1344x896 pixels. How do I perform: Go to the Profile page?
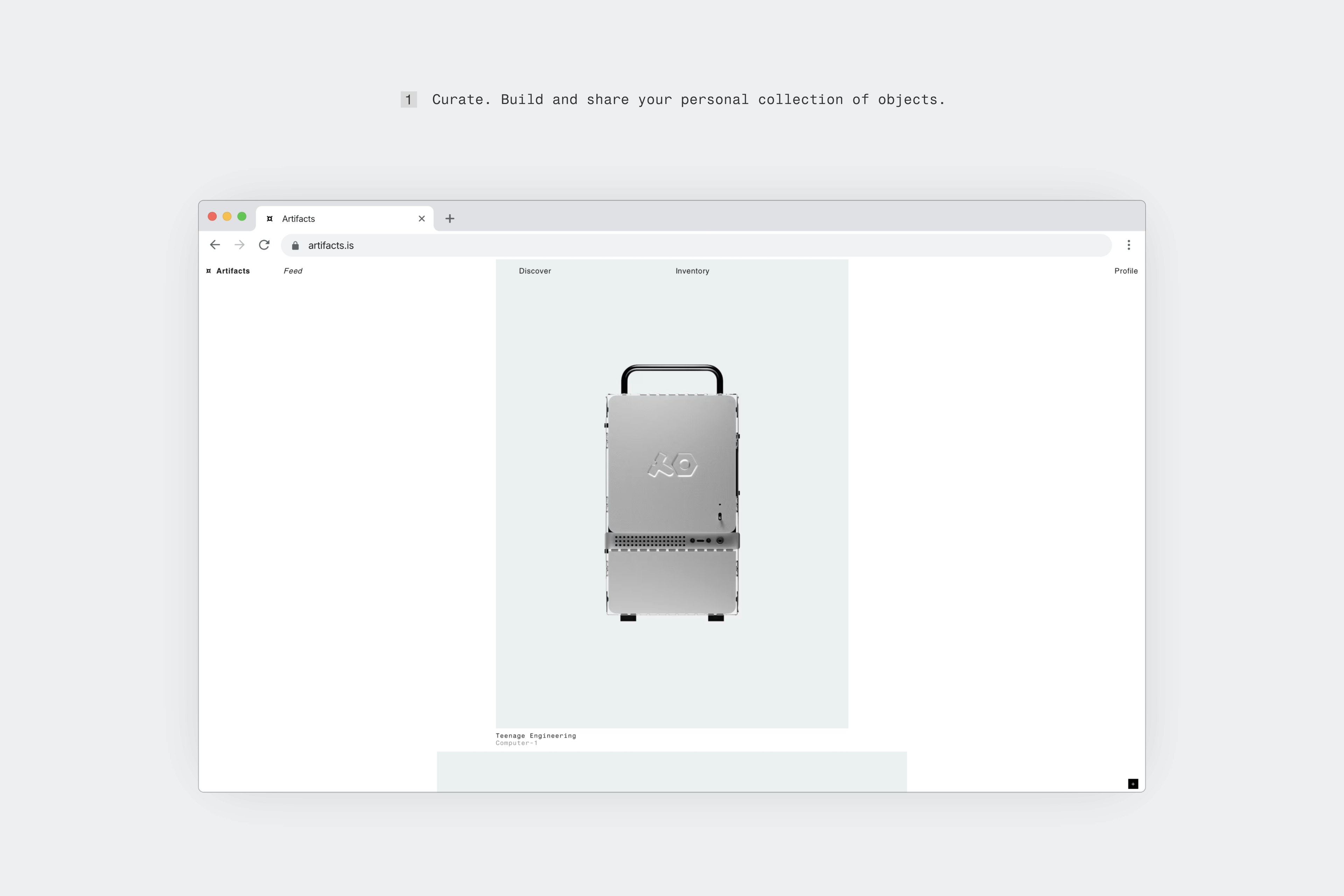pos(1125,271)
